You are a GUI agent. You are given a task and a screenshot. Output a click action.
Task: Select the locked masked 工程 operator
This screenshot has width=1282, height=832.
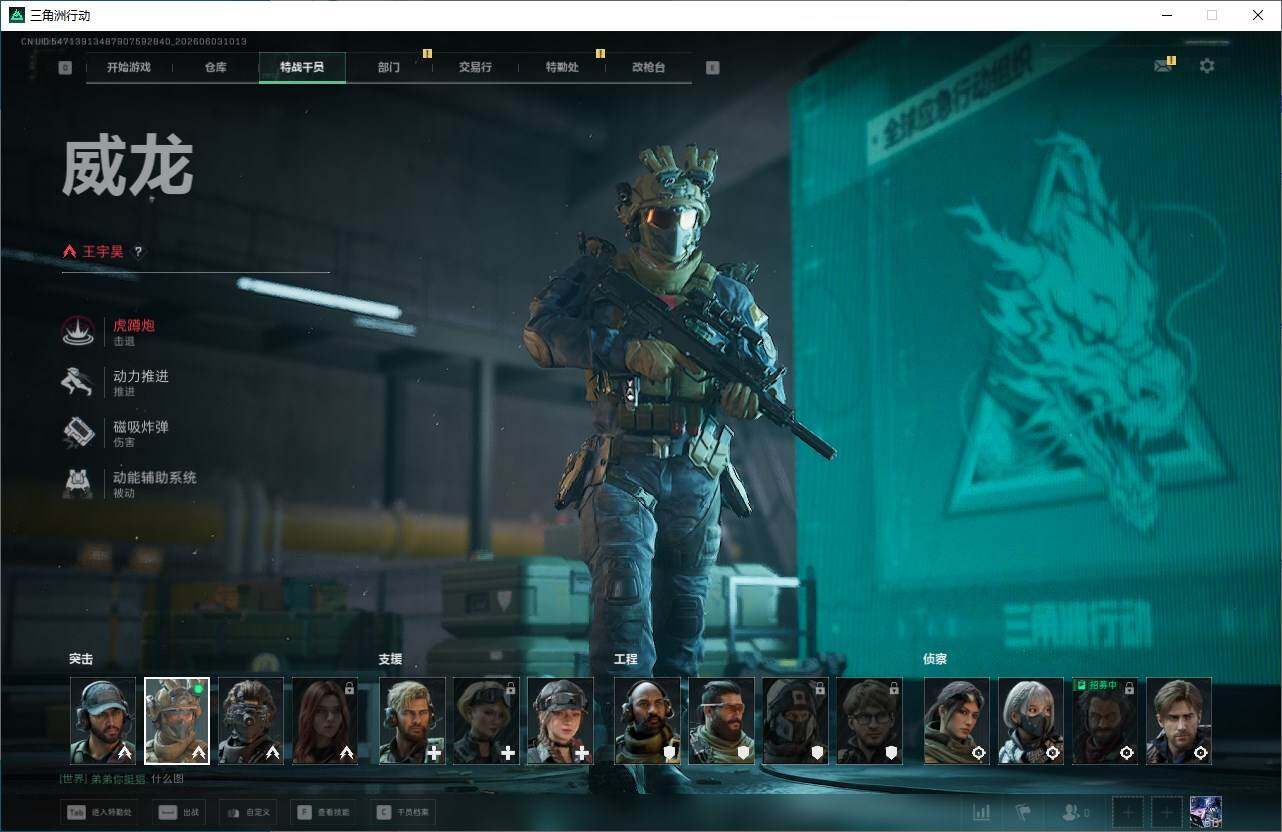tap(795, 721)
